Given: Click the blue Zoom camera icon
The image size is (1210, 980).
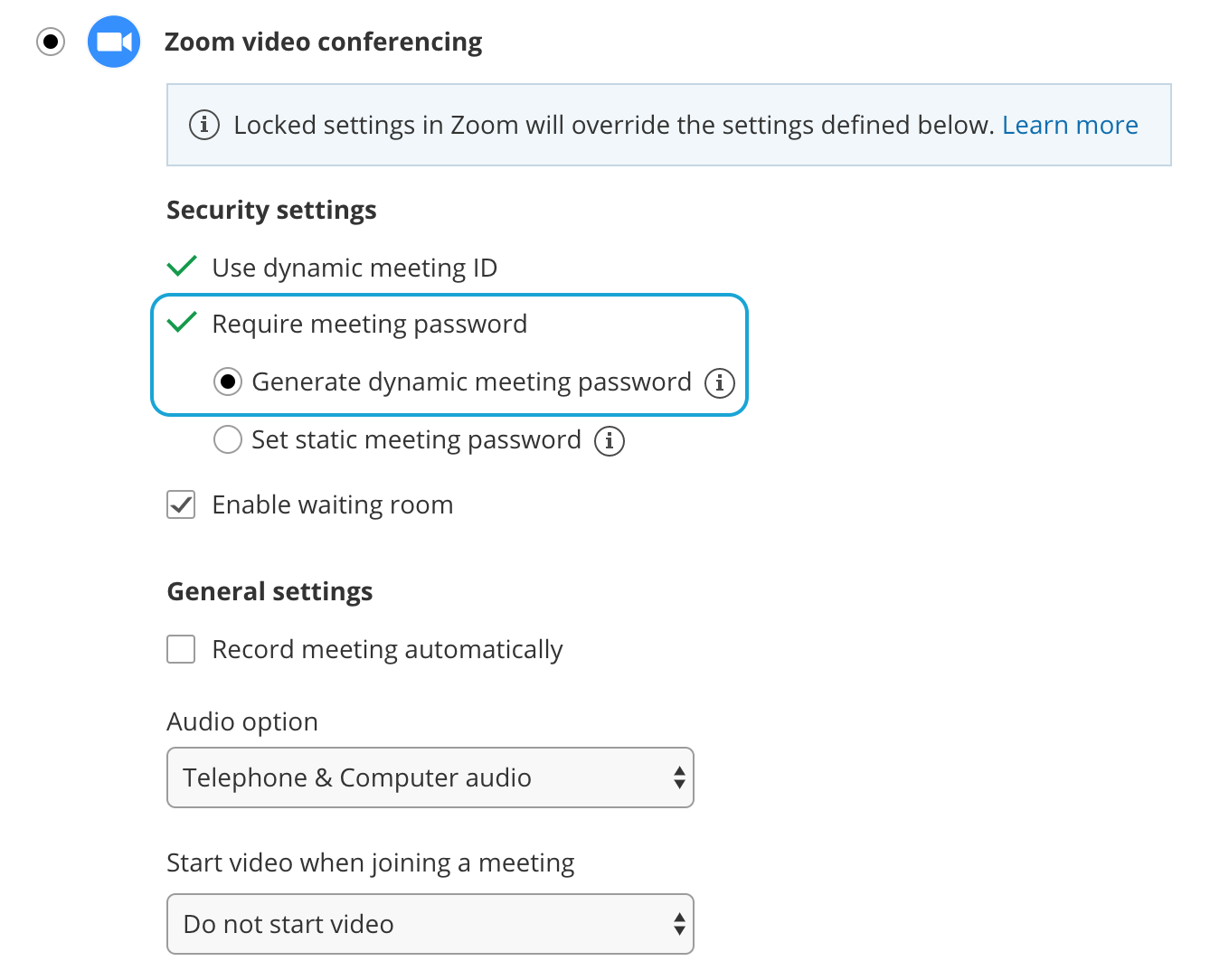Looking at the screenshot, I should (x=114, y=42).
